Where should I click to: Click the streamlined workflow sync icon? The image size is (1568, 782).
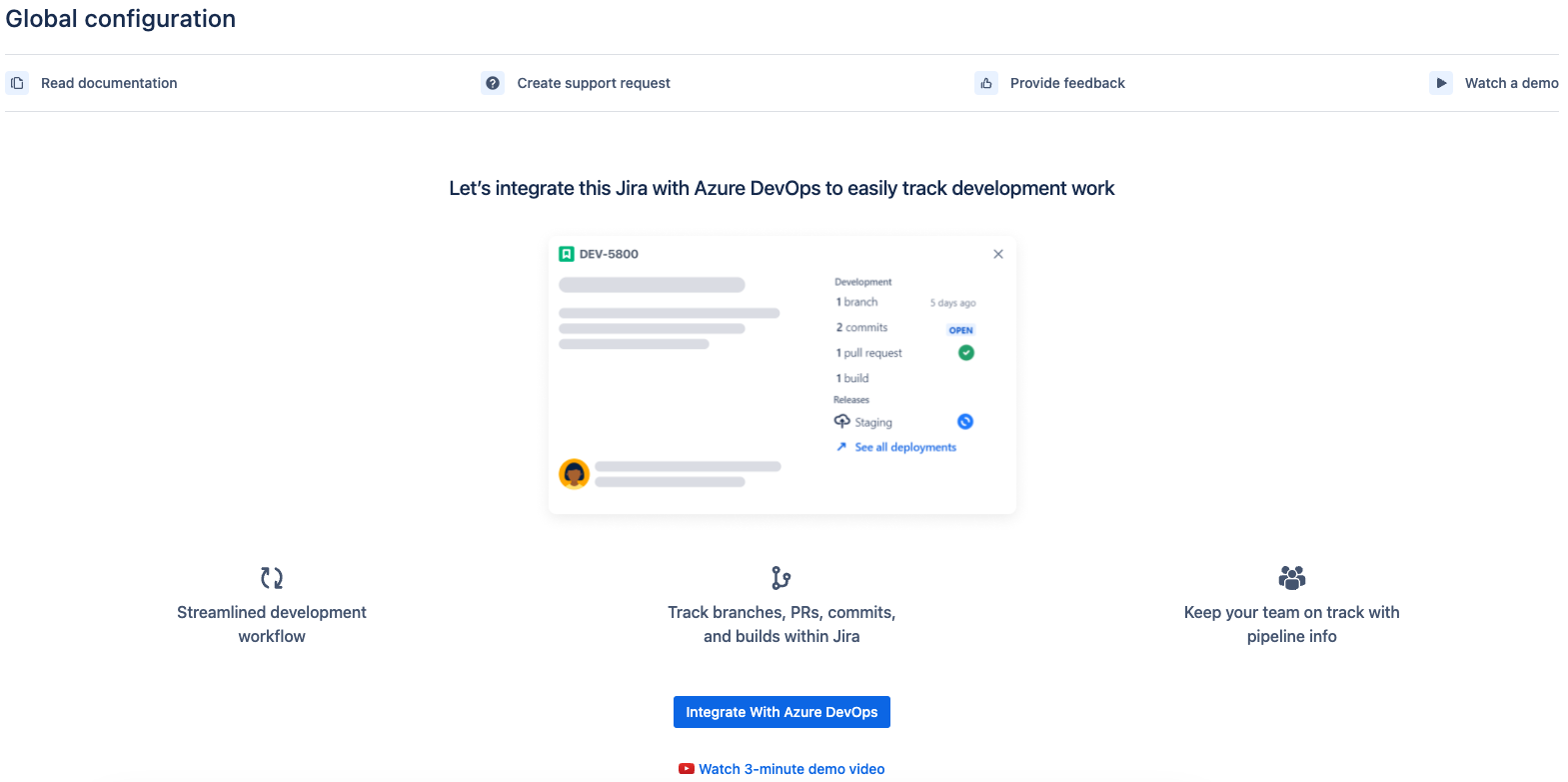coord(272,578)
